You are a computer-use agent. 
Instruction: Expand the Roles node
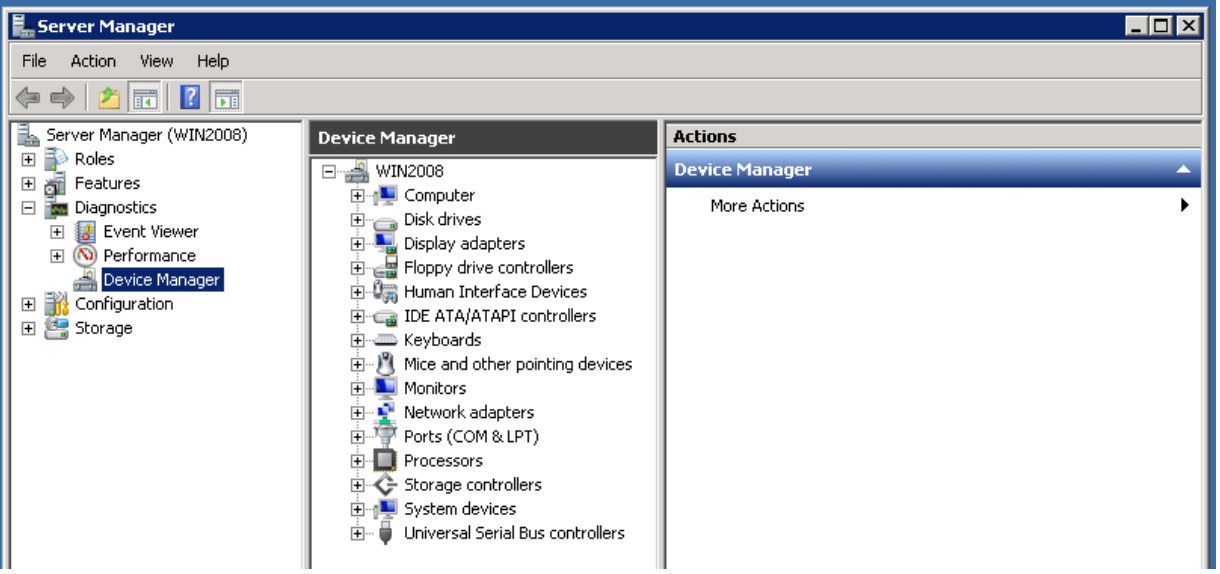pyautogui.click(x=28, y=159)
